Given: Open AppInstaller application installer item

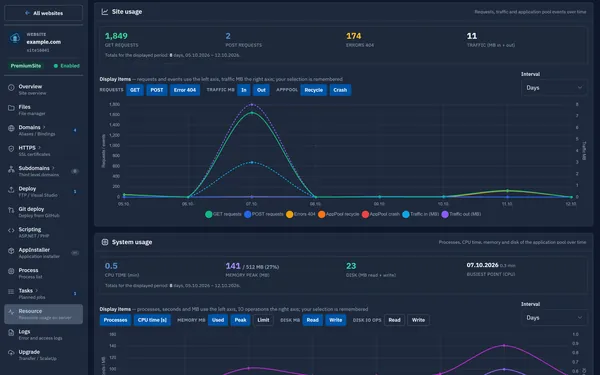Looking at the screenshot, I should click(44, 253).
